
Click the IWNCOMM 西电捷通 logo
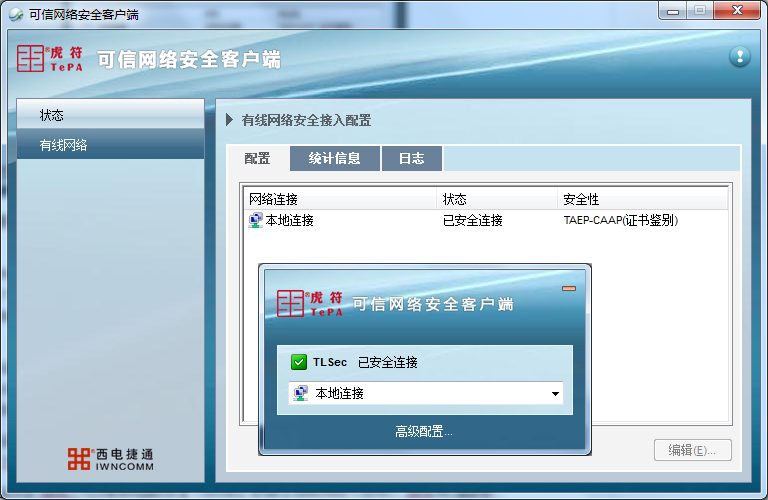[x=110, y=459]
